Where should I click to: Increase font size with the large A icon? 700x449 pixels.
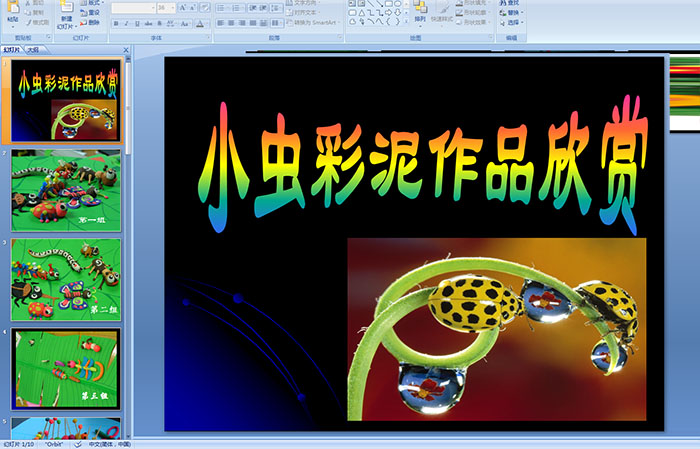183,8
